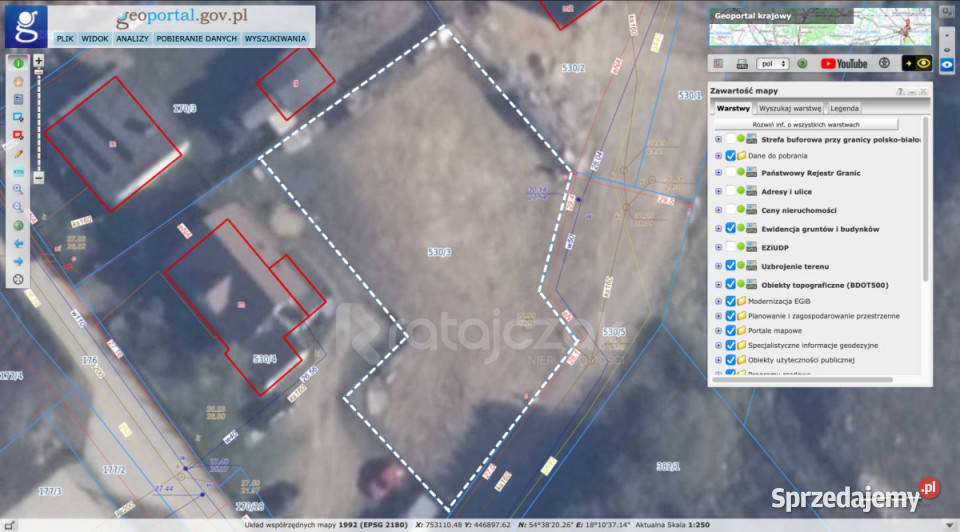960x532 pixels.
Task: Go to next map view arrow
Action: (18, 261)
